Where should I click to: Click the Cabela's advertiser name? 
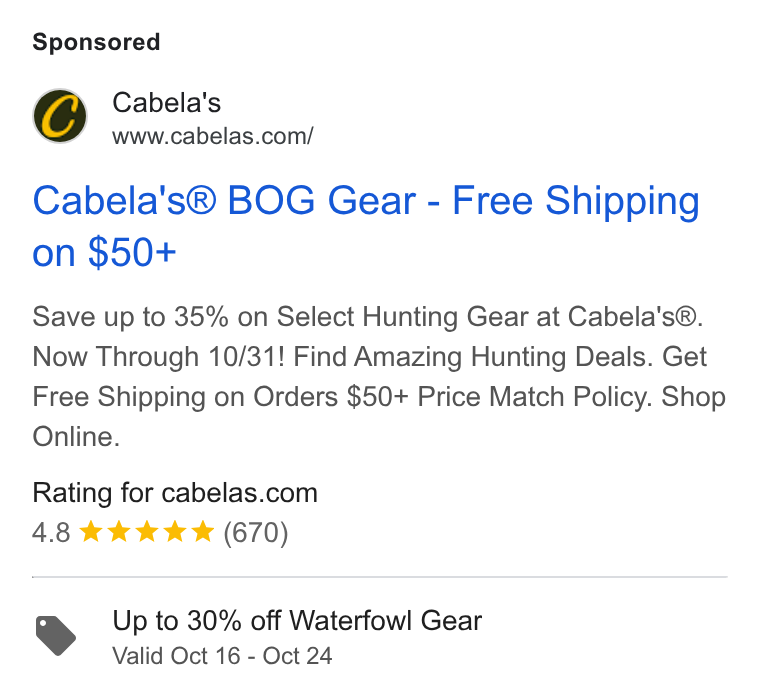[167, 103]
